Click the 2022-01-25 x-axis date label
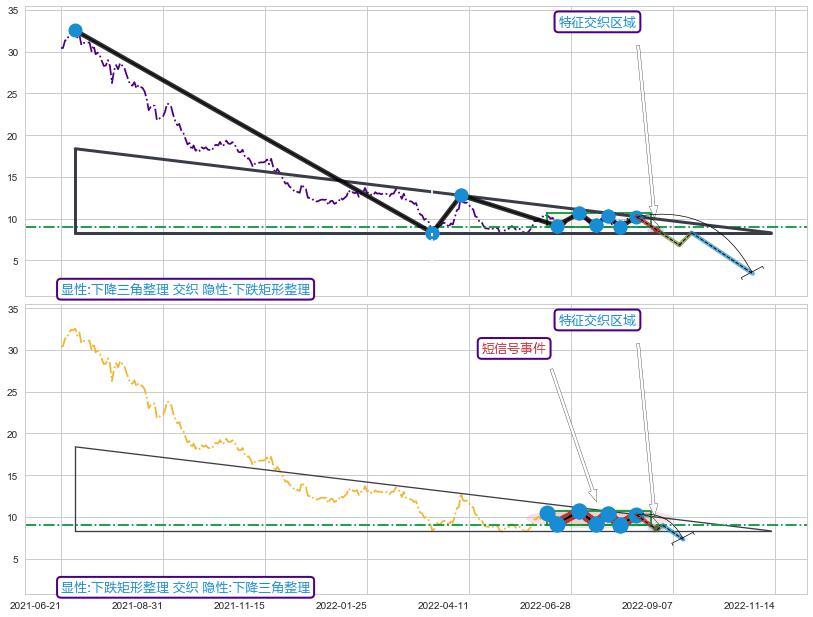This screenshot has height=617, width=813. (x=342, y=605)
